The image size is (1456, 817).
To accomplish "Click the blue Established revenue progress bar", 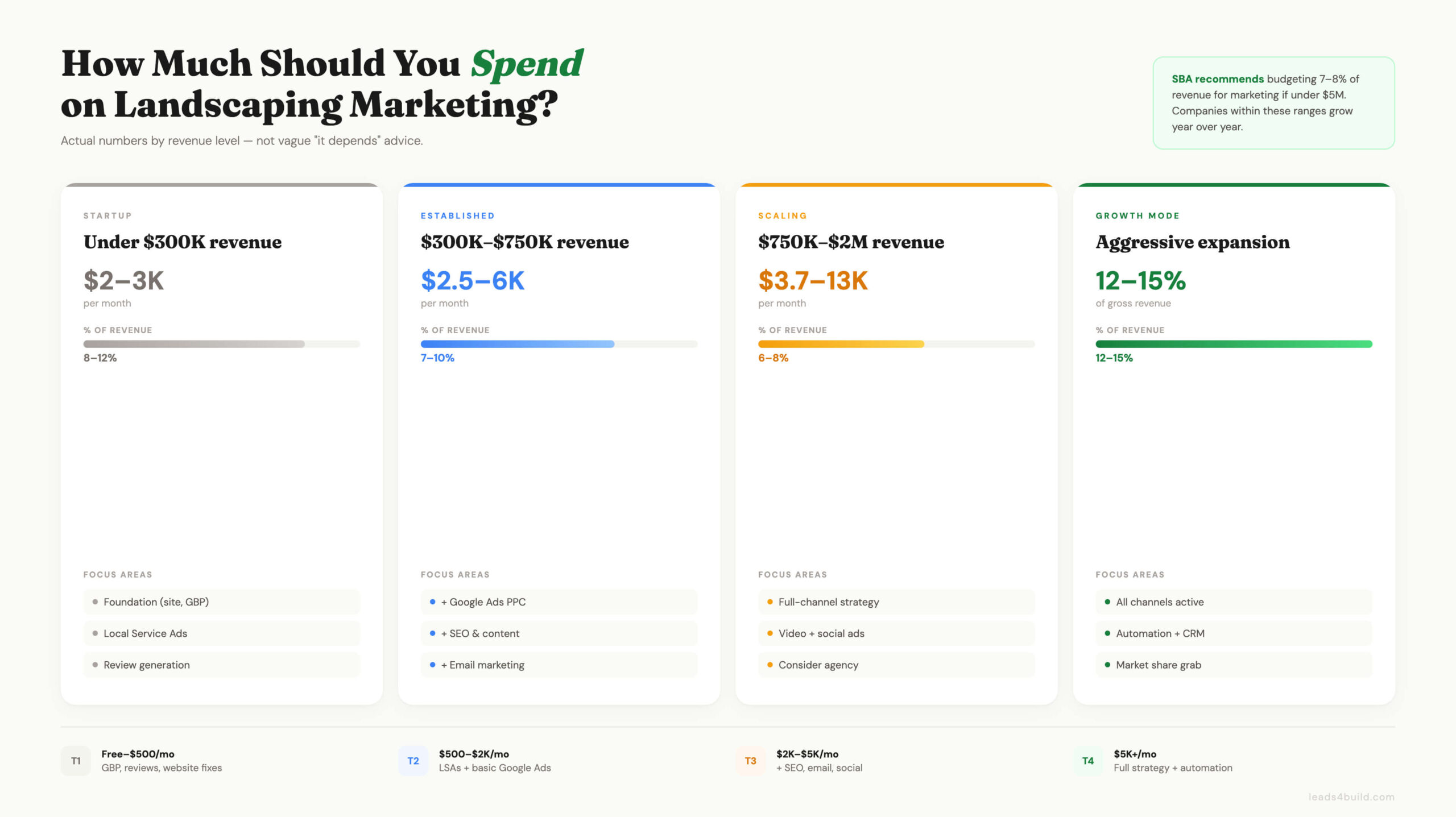I will pyautogui.click(x=559, y=344).
